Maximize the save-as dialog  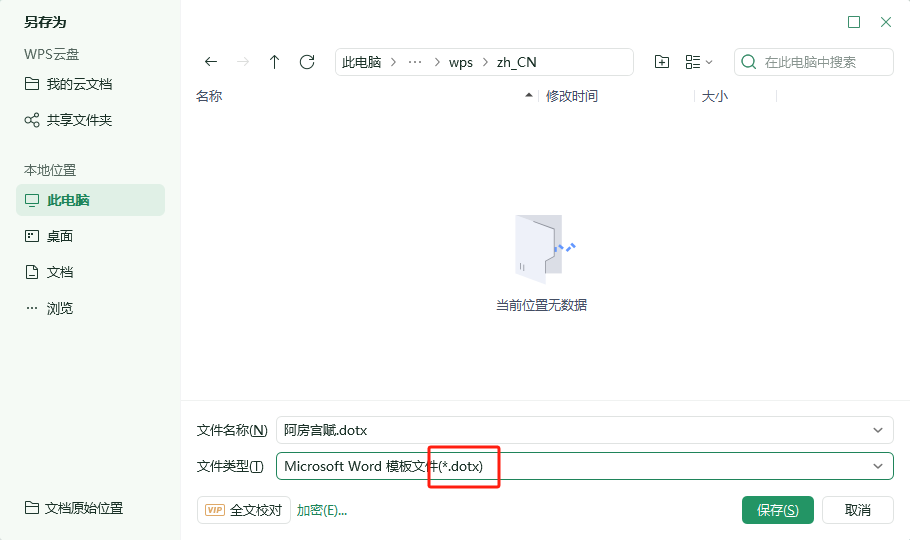[x=854, y=22]
